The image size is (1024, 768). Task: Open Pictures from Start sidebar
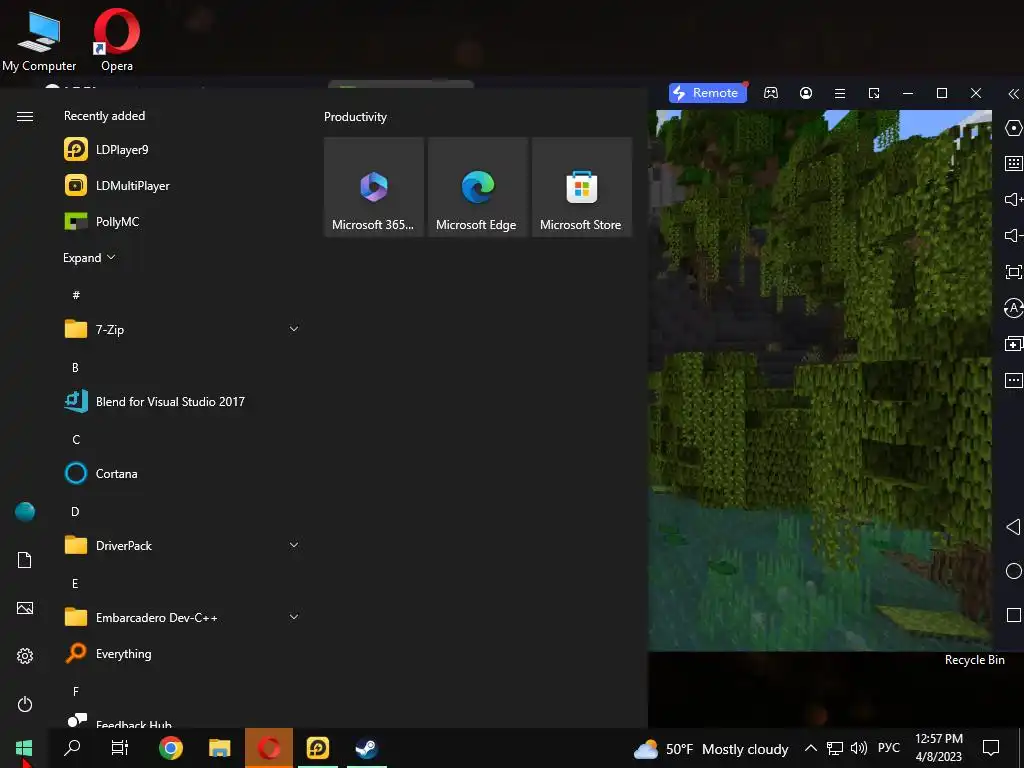pyautogui.click(x=25, y=608)
